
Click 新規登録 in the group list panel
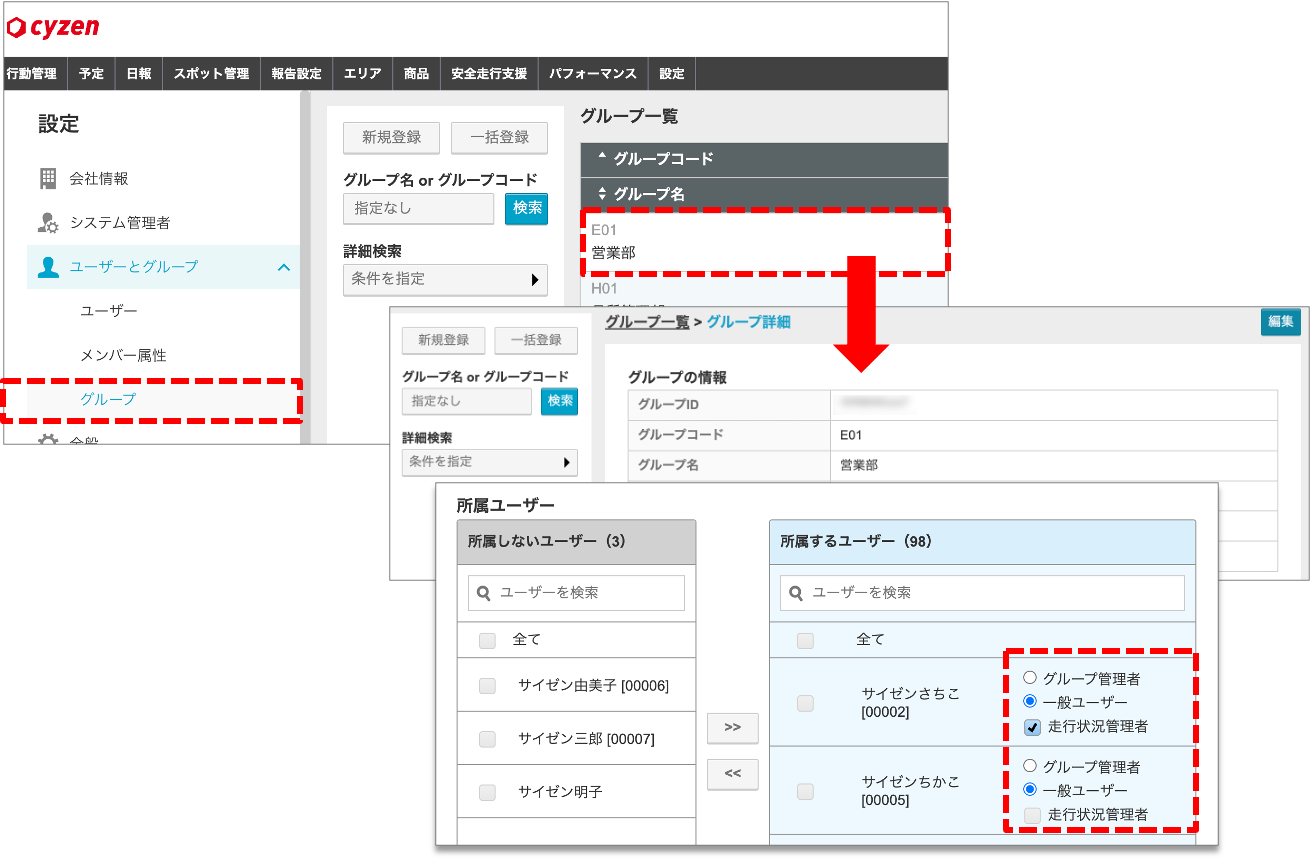[x=392, y=138]
